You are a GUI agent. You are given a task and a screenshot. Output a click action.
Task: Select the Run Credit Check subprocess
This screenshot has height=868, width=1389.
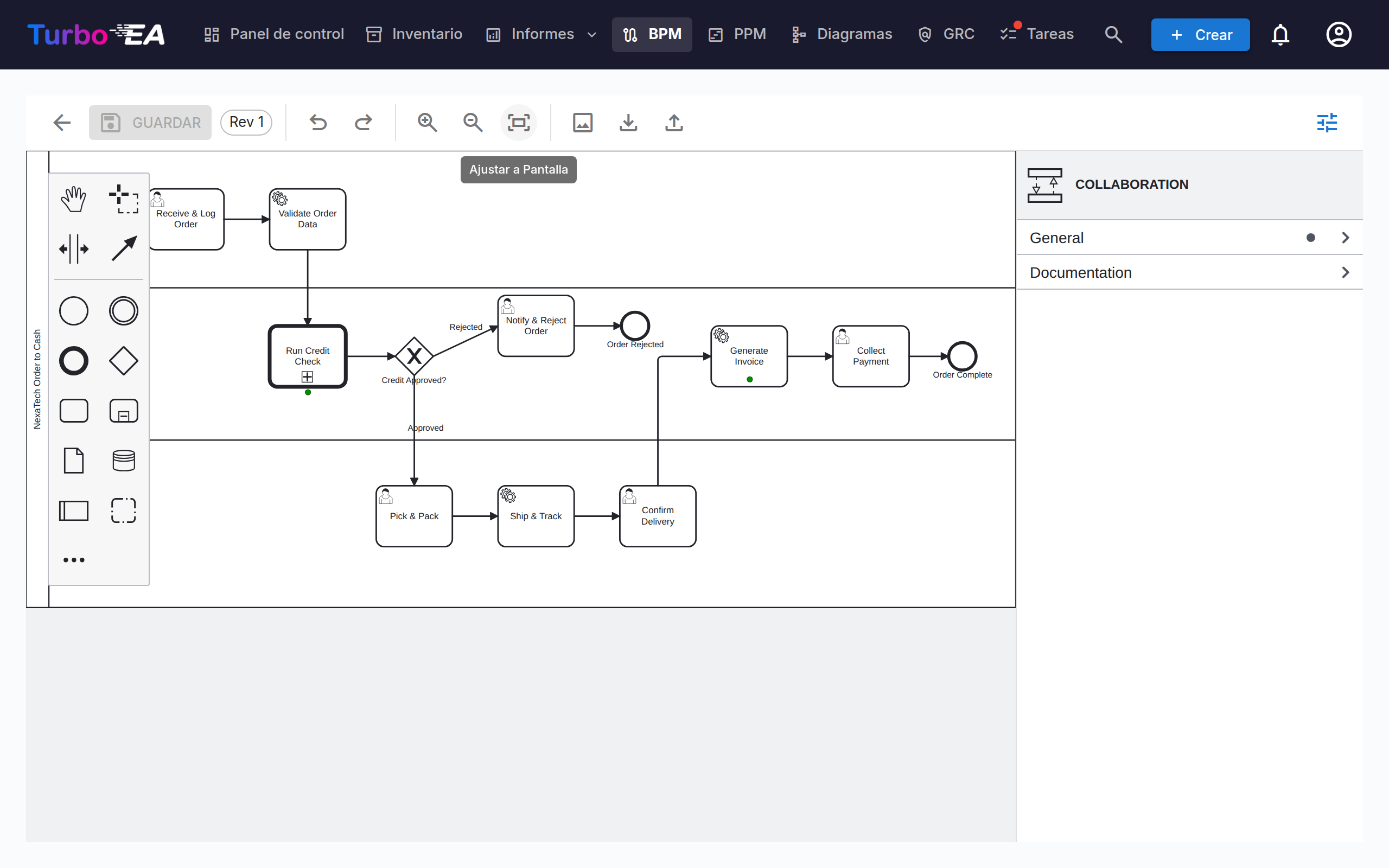pyautogui.click(x=308, y=356)
